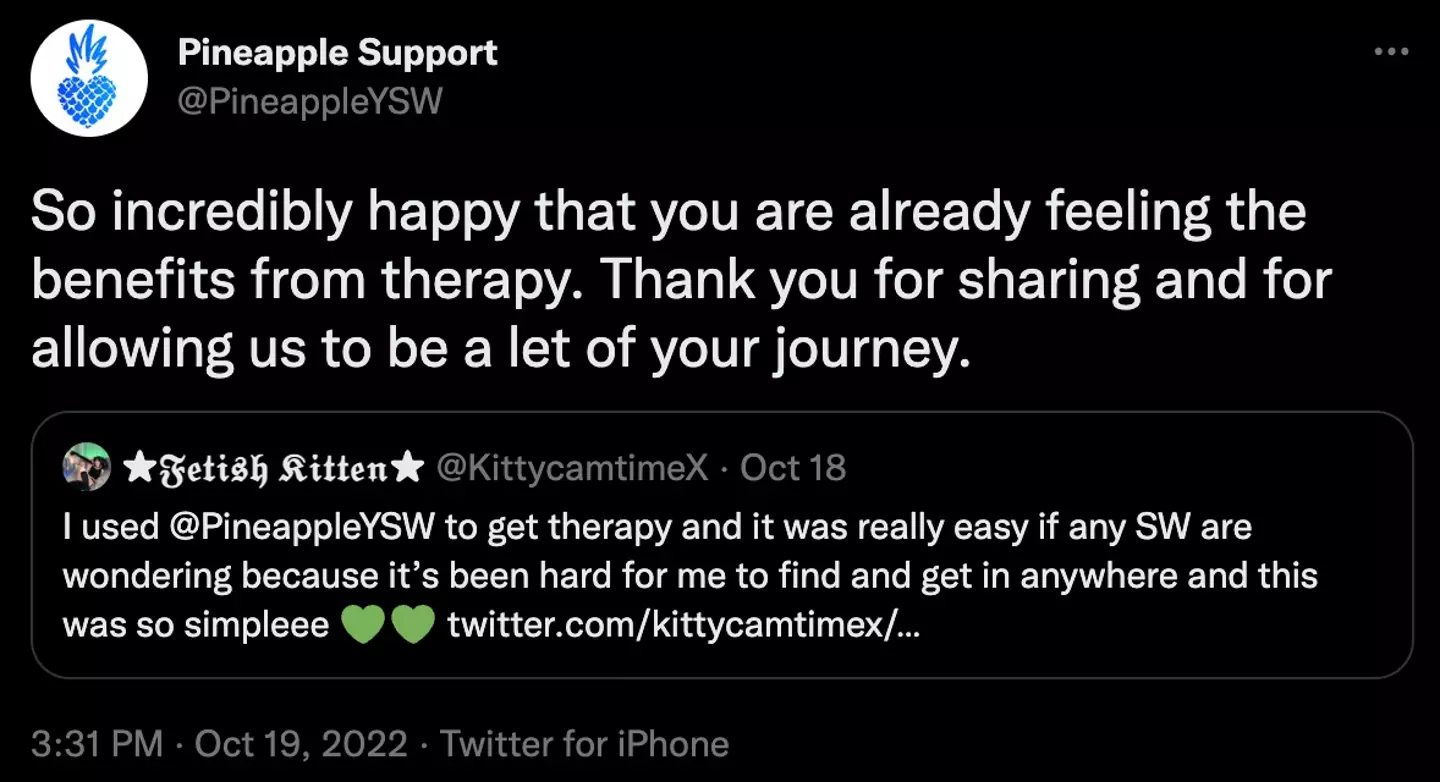Click the star after Fetish Kitten name
The height and width of the screenshot is (782, 1440).
[x=411, y=468]
